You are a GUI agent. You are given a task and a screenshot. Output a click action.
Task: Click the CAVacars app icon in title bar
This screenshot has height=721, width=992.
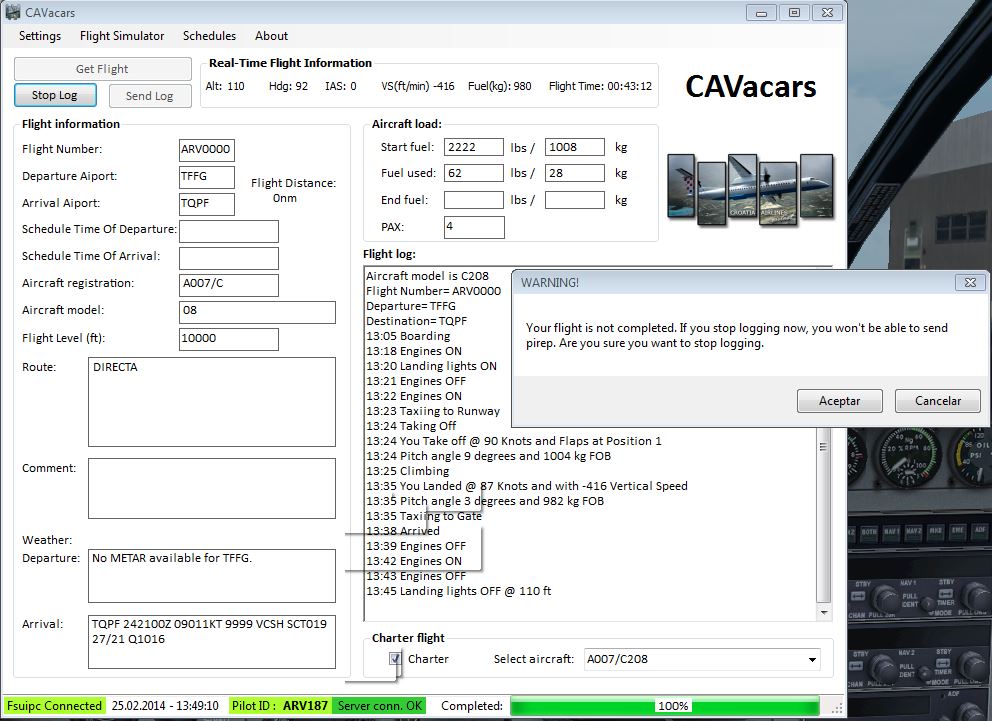click(x=13, y=12)
